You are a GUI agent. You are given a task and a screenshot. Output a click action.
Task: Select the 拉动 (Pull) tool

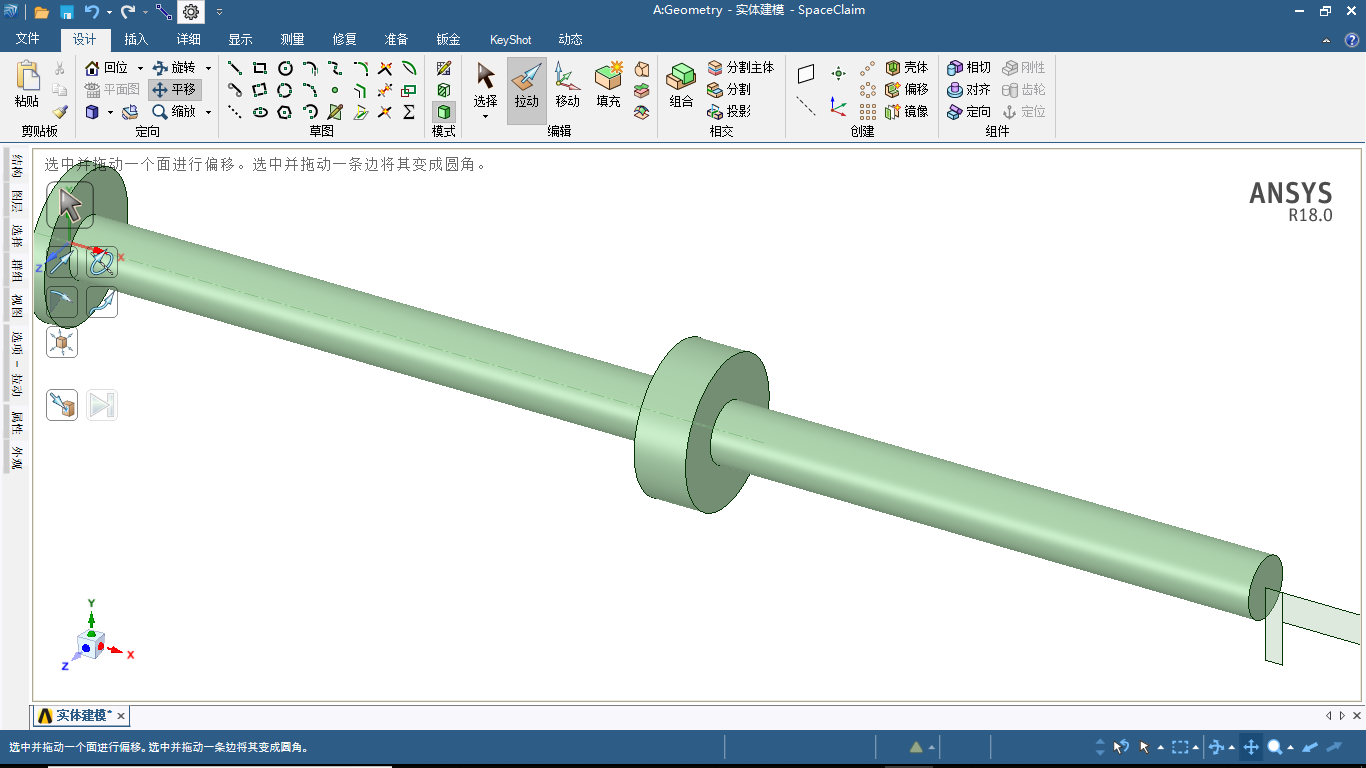coord(526,88)
